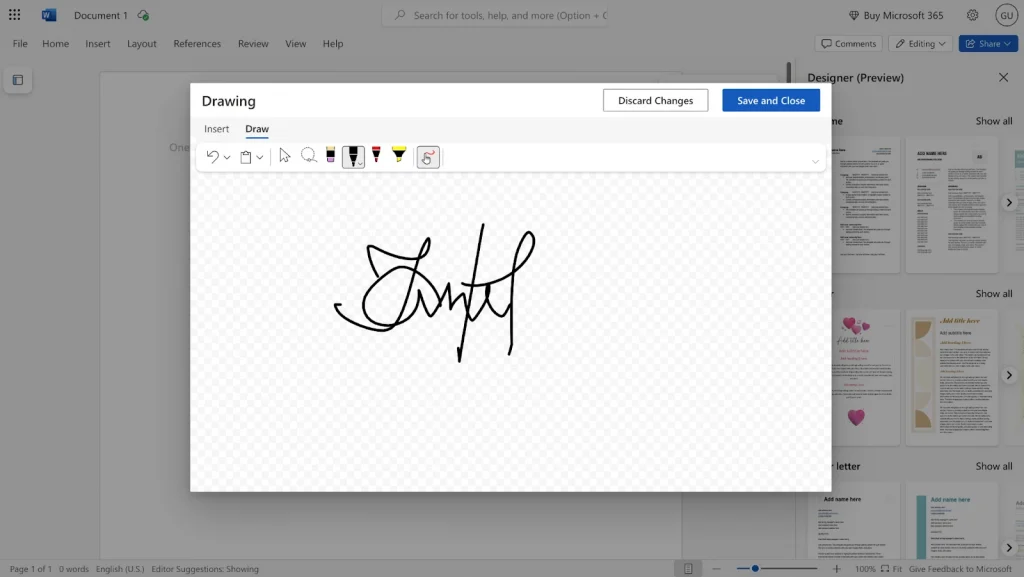The image size is (1024, 577).
Task: Click the clipboard paste icon
Action: [x=246, y=157]
